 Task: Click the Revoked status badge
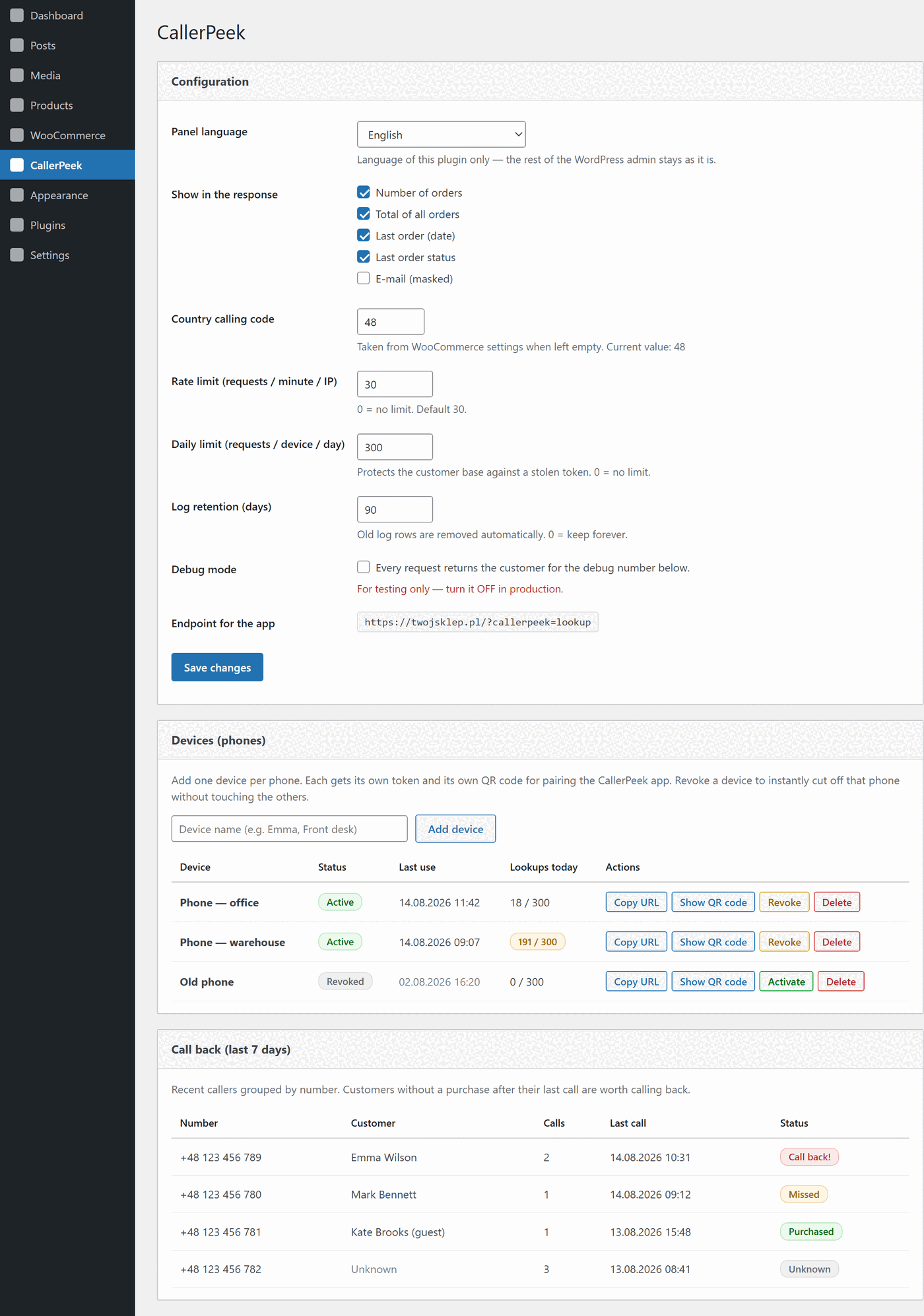click(345, 981)
